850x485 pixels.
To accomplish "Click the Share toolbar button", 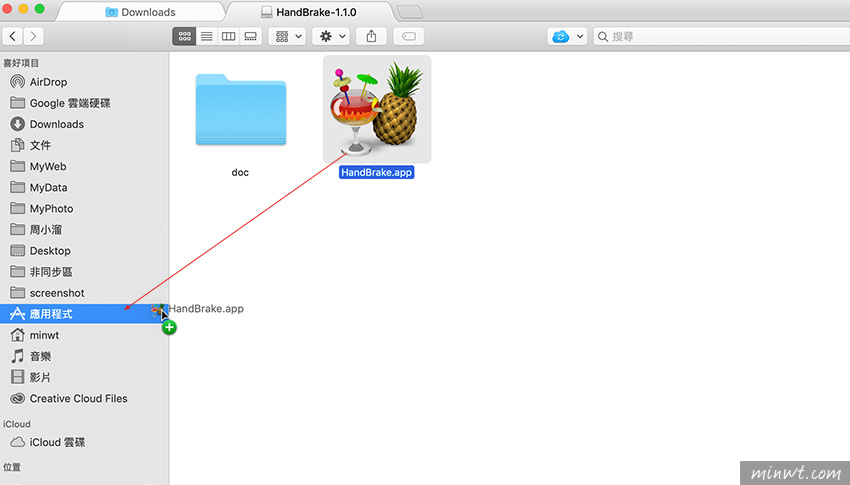I will pos(371,36).
